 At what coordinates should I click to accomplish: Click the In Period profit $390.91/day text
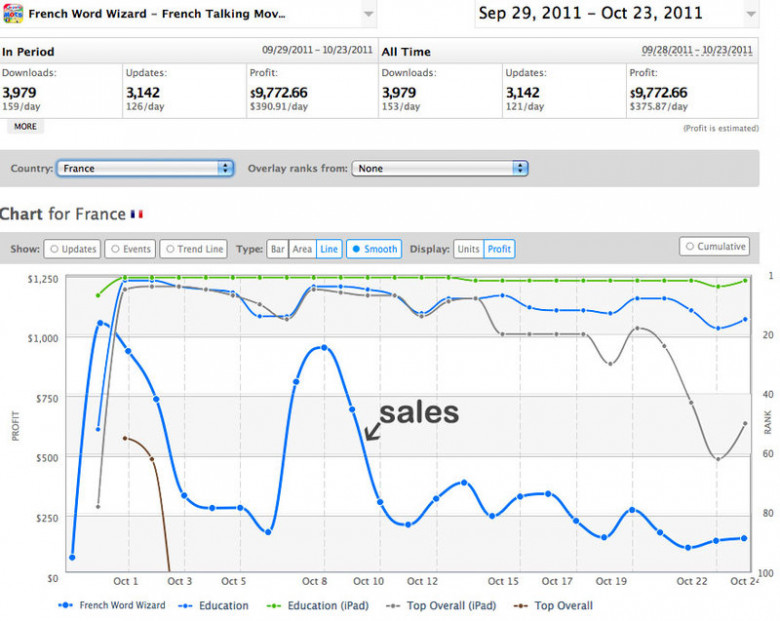coord(279,106)
